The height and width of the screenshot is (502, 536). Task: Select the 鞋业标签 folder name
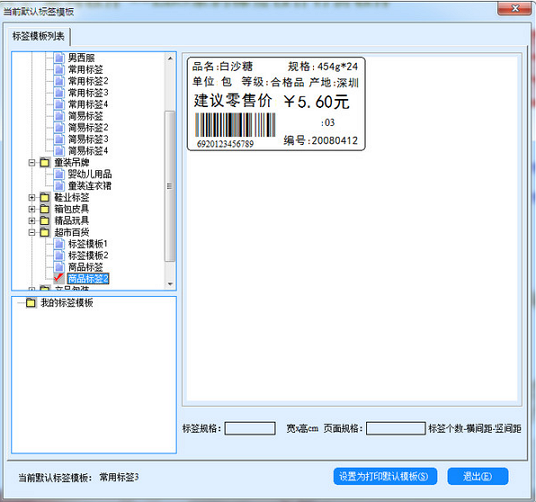tap(71, 197)
